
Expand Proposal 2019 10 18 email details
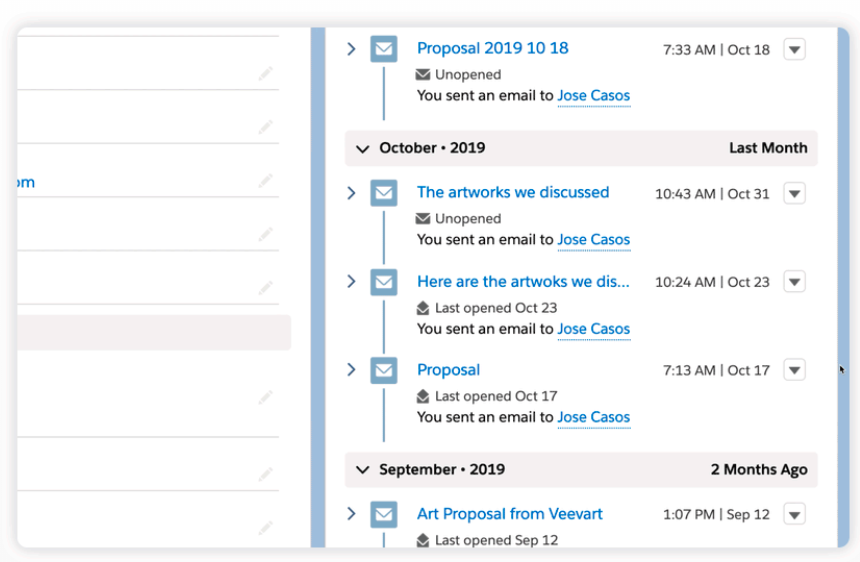tap(351, 48)
